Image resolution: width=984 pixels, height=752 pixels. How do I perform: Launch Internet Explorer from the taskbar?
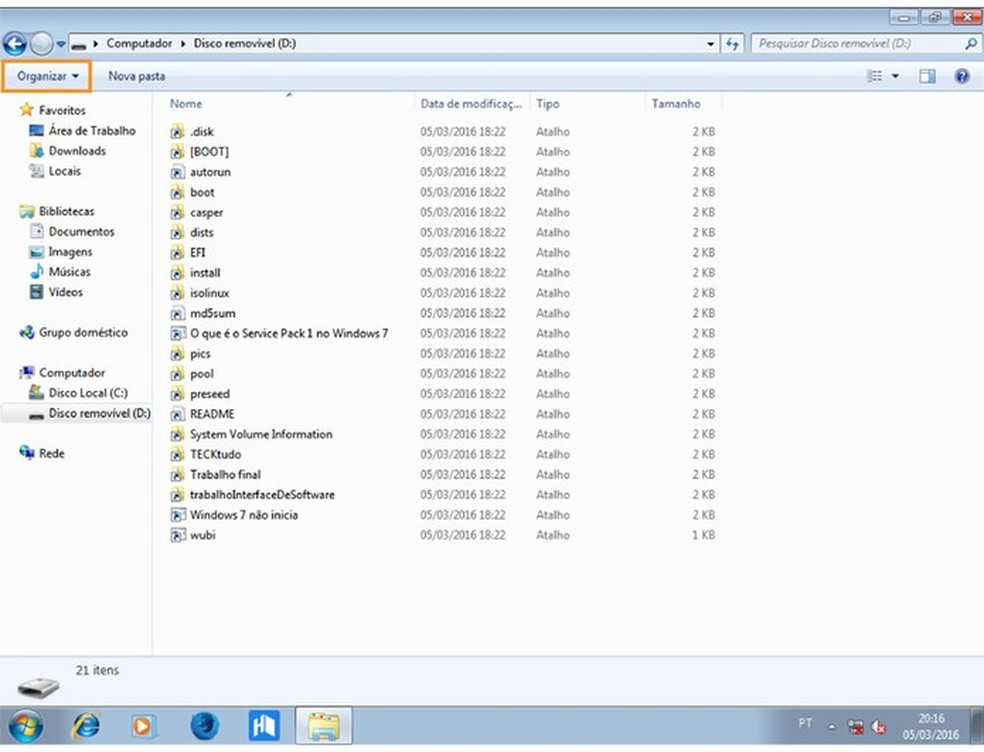coord(85,727)
